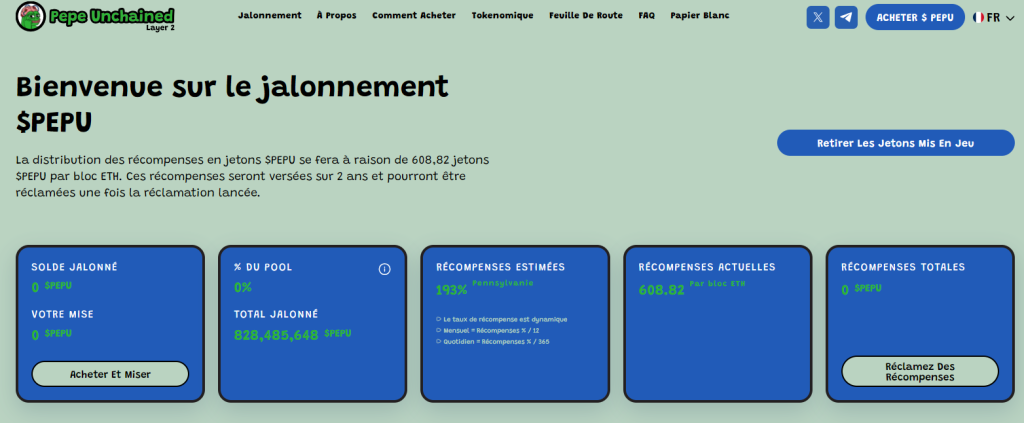Click Réclamez Des Récompenses button
Viewport: 1024px width, 423px height.
pyautogui.click(x=920, y=371)
